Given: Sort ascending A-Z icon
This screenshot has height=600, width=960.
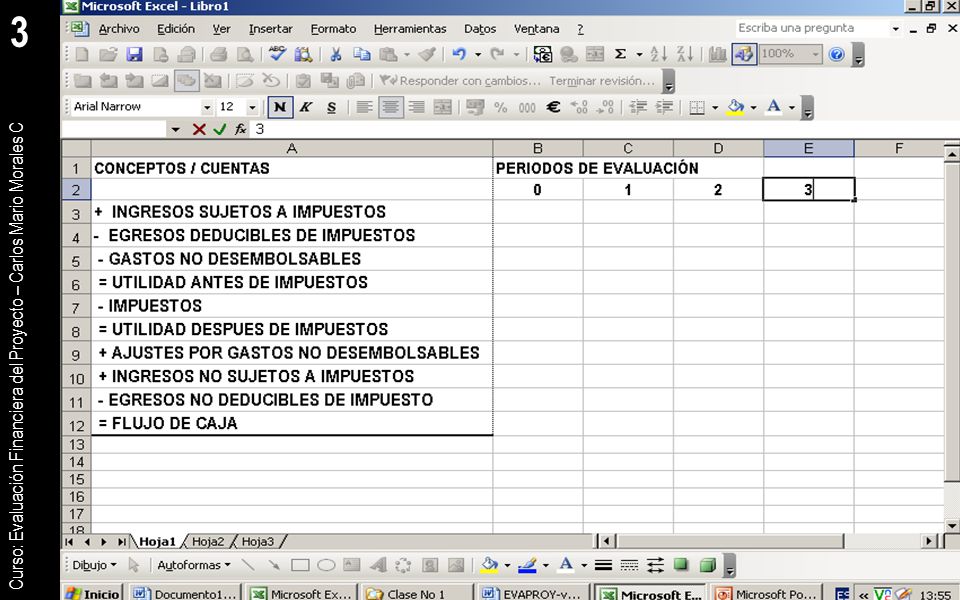Looking at the screenshot, I should (658, 54).
